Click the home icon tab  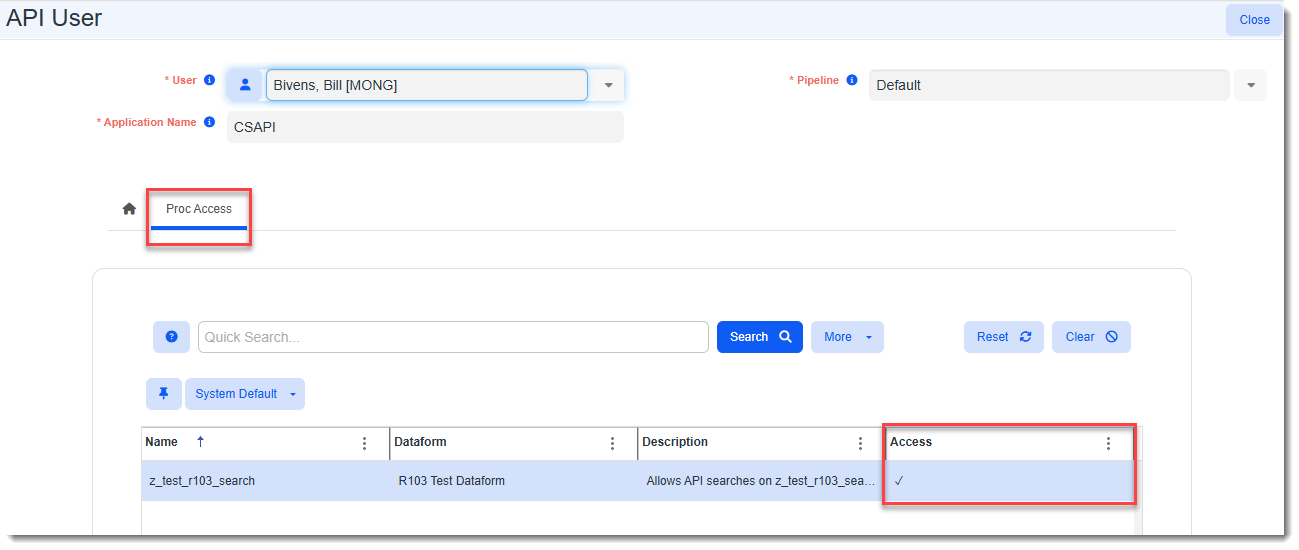(129, 209)
